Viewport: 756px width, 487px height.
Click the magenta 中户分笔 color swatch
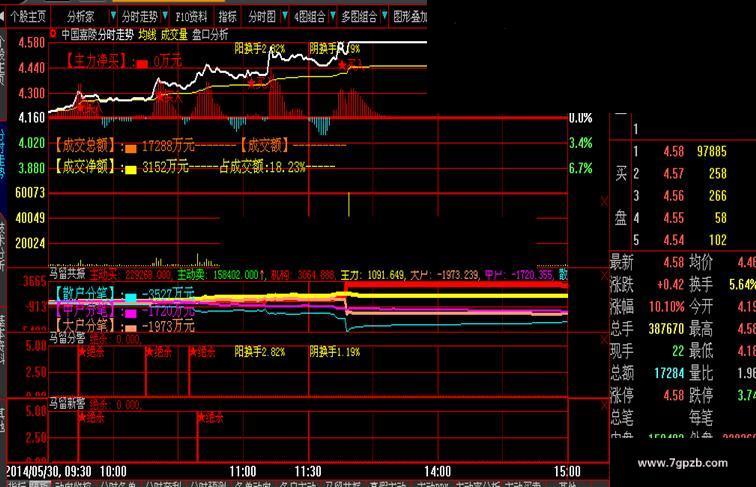pos(131,313)
